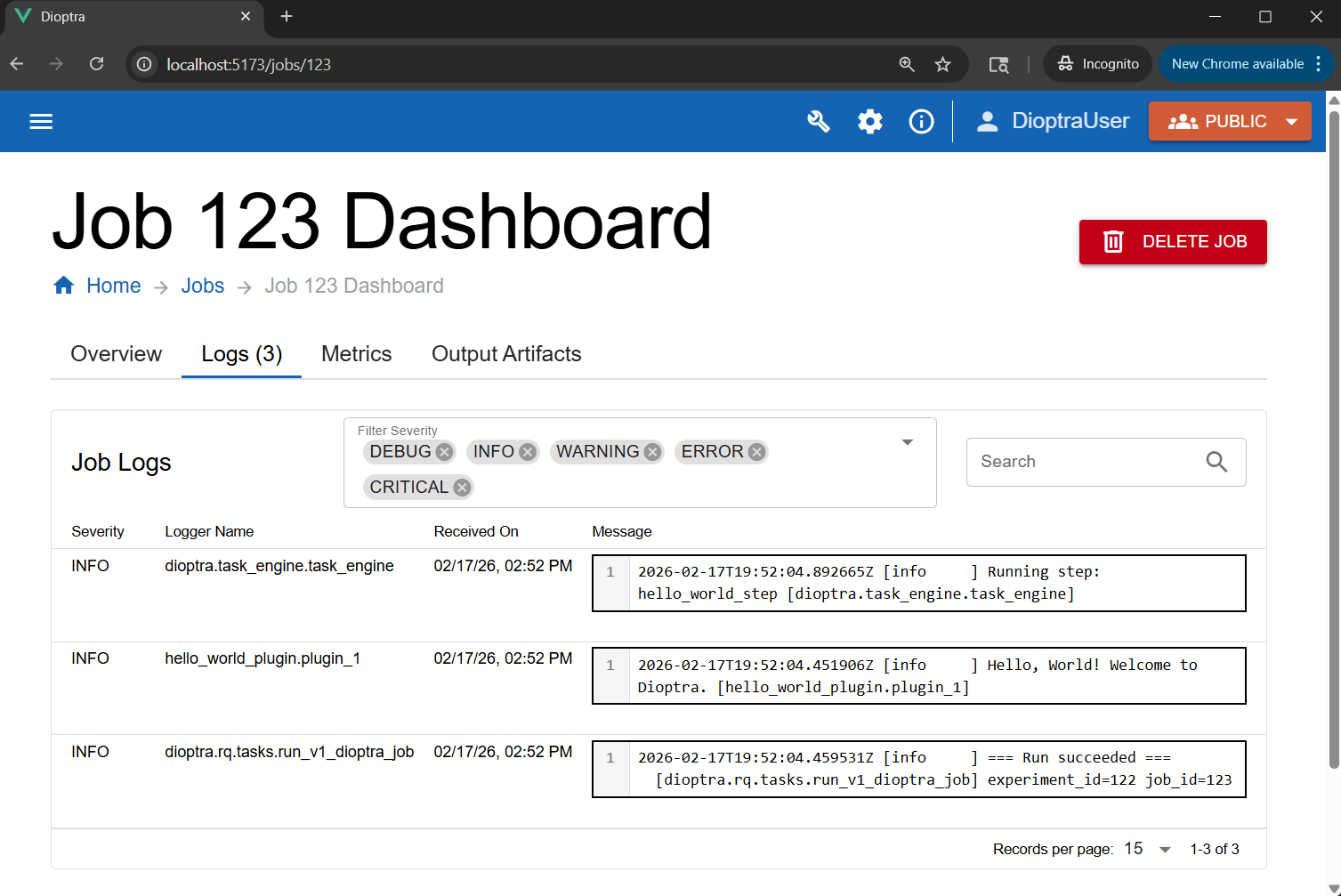This screenshot has height=896, width=1341.
Task: Remove the CRITICAL severity filter chip
Action: [x=461, y=487]
